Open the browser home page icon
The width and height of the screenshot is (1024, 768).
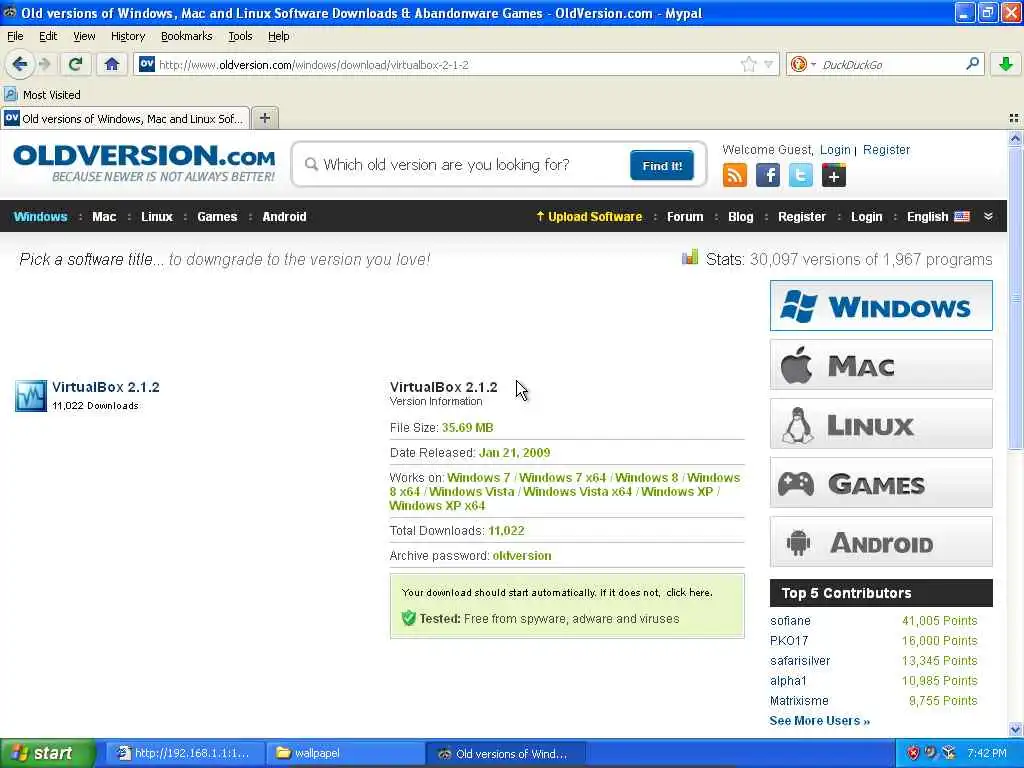[x=112, y=64]
